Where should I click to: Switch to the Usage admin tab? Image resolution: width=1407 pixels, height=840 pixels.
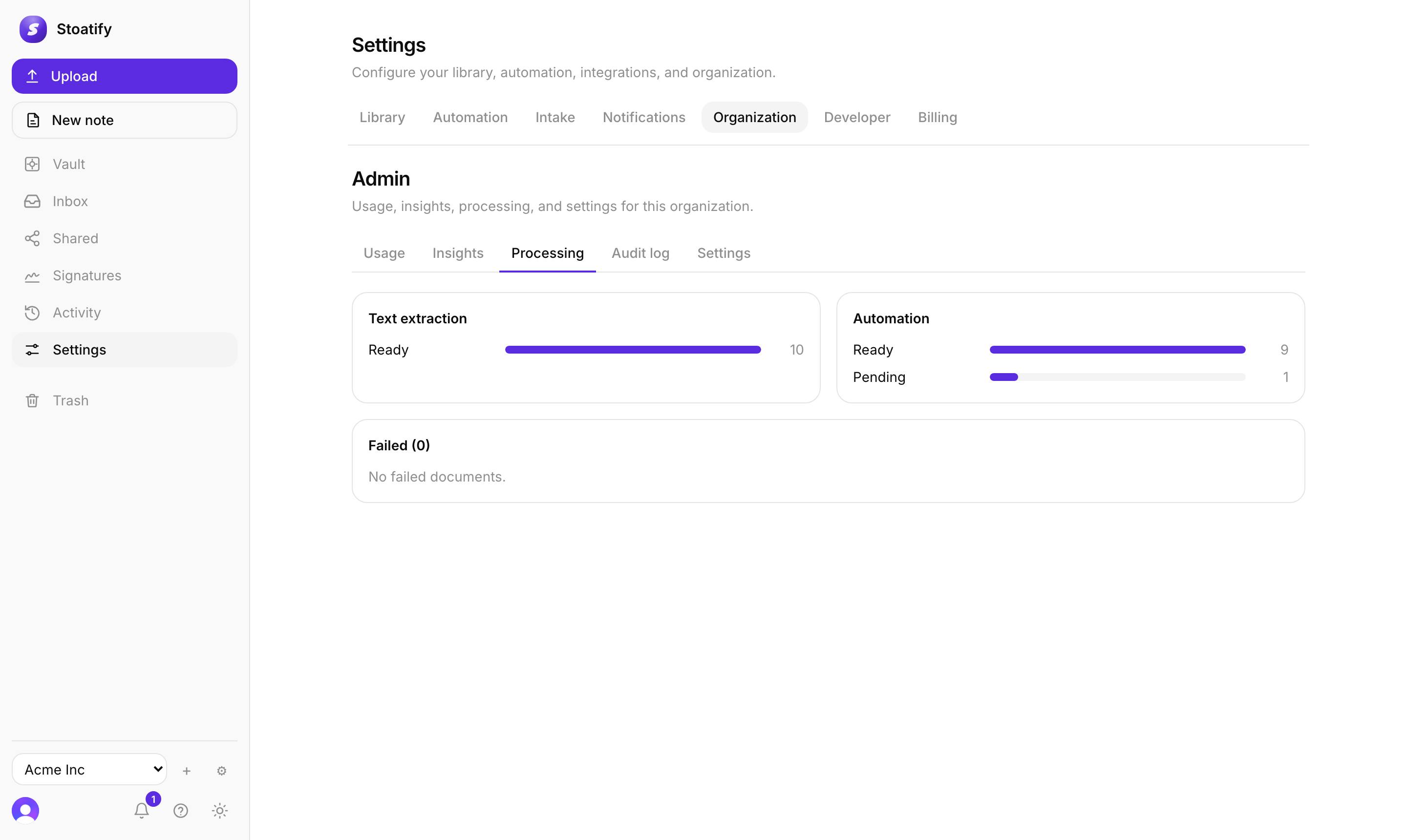[384, 253]
